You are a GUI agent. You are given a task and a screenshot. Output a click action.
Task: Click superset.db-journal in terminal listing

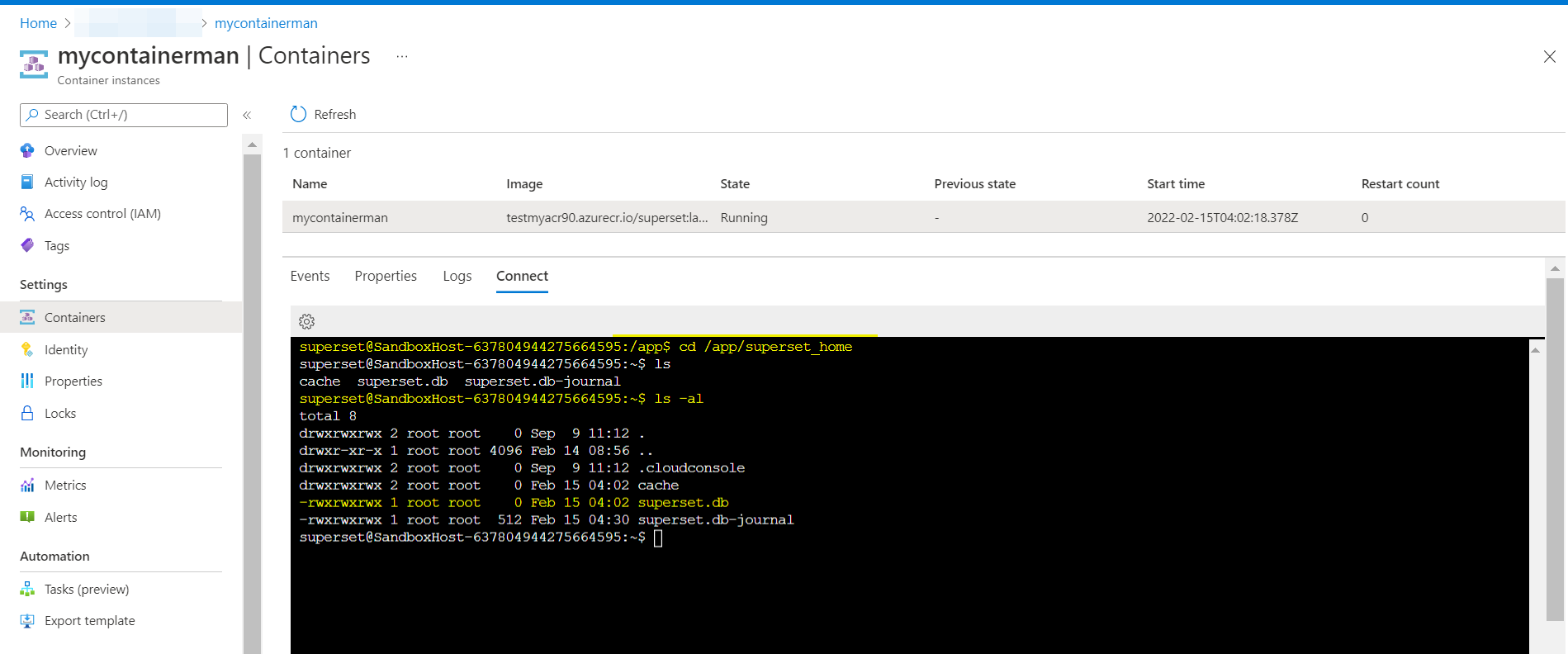pyautogui.click(x=716, y=519)
